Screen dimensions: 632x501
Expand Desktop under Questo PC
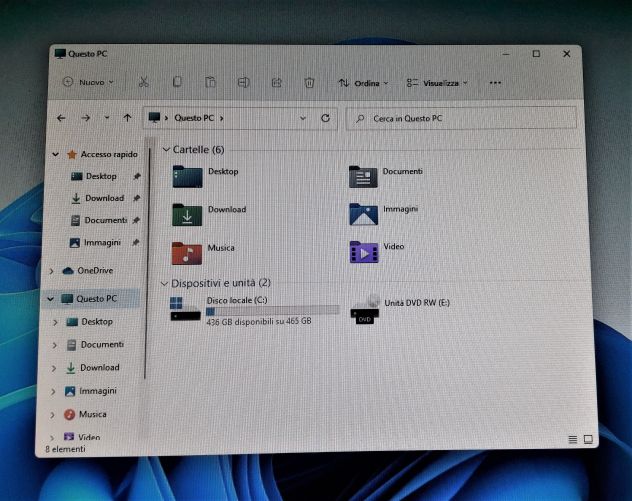tap(55, 322)
